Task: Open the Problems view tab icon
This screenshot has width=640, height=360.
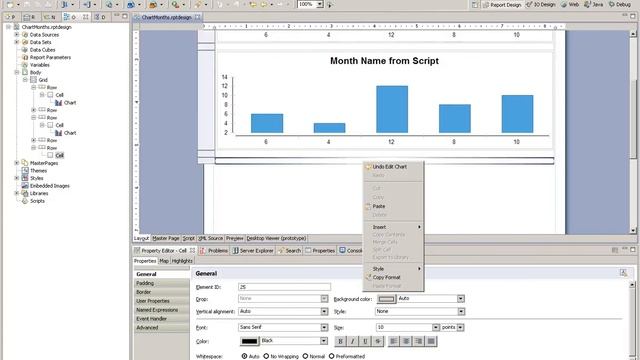Action: point(203,251)
